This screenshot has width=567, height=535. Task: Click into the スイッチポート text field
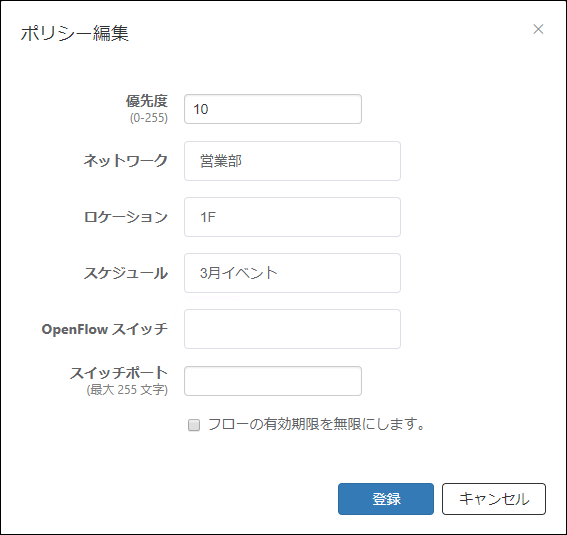tap(273, 381)
